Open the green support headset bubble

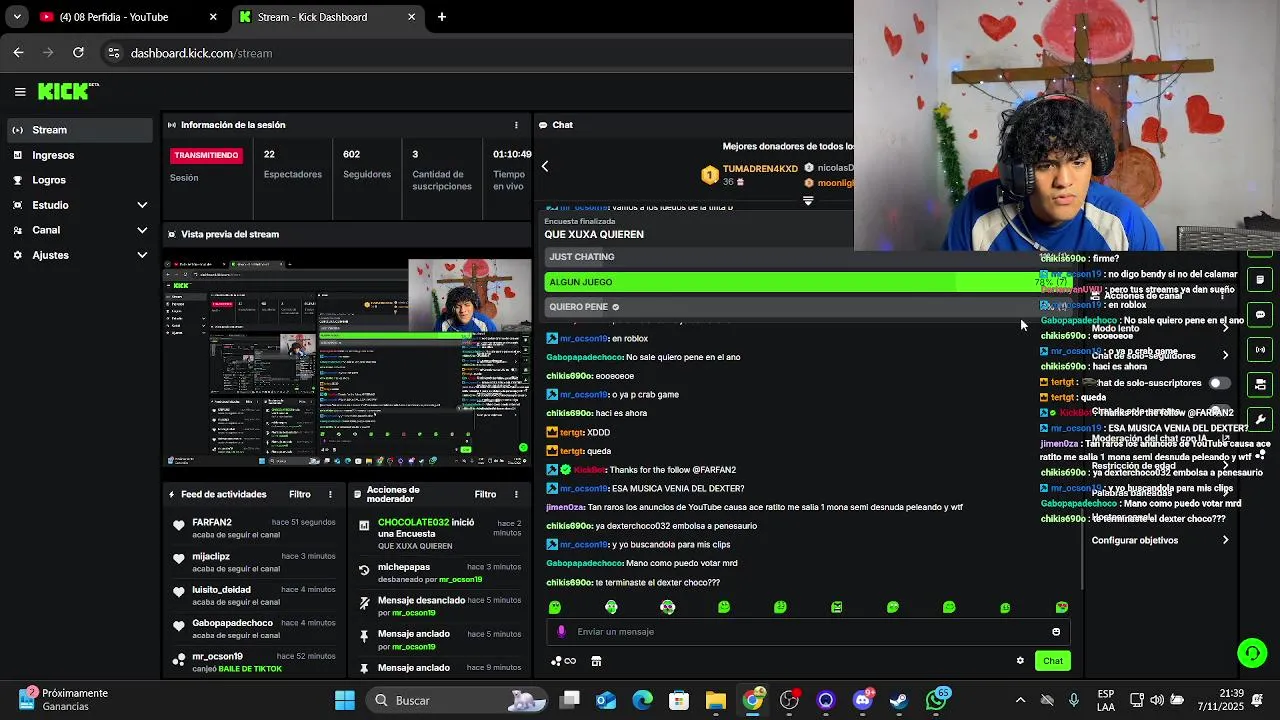(1252, 653)
